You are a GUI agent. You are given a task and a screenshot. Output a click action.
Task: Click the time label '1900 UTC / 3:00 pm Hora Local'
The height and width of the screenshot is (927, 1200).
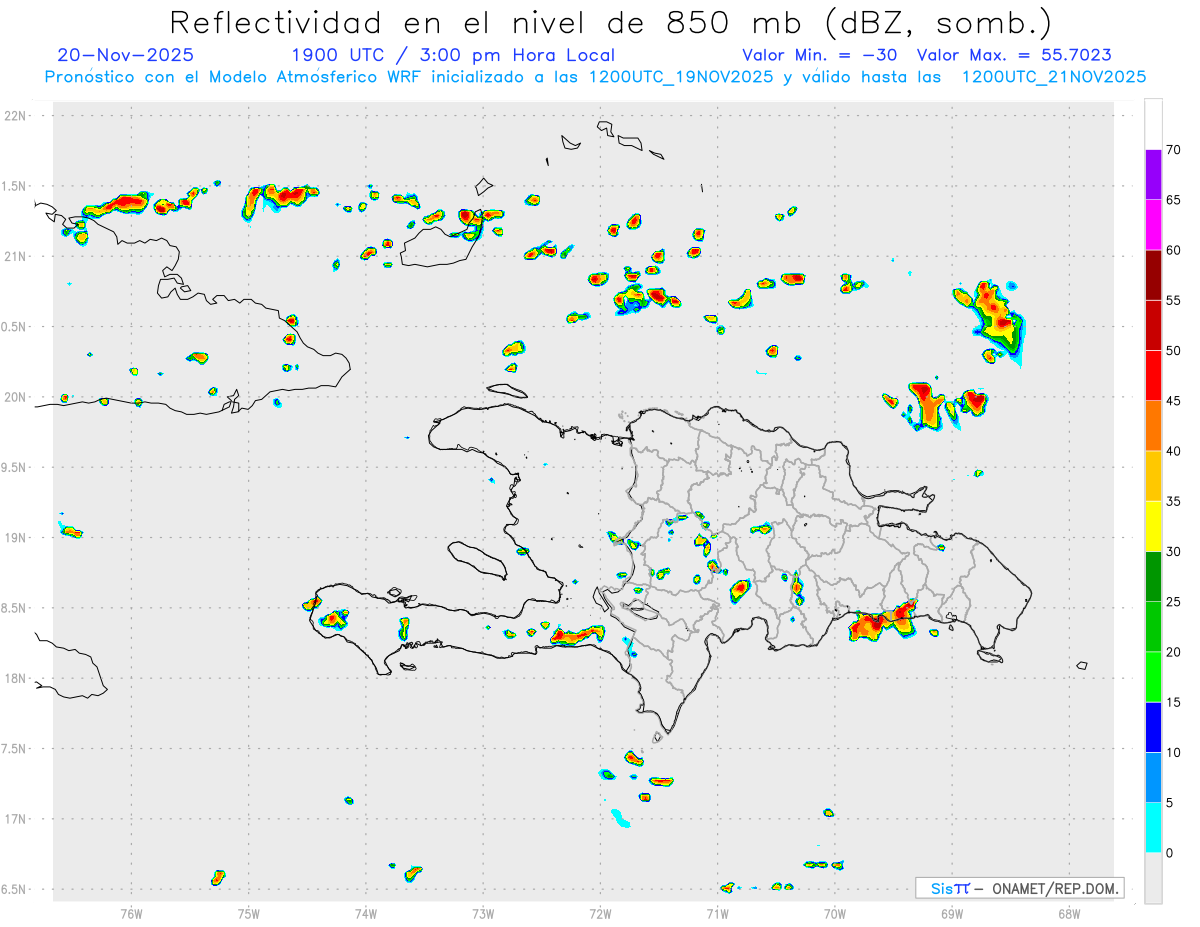coord(453,55)
